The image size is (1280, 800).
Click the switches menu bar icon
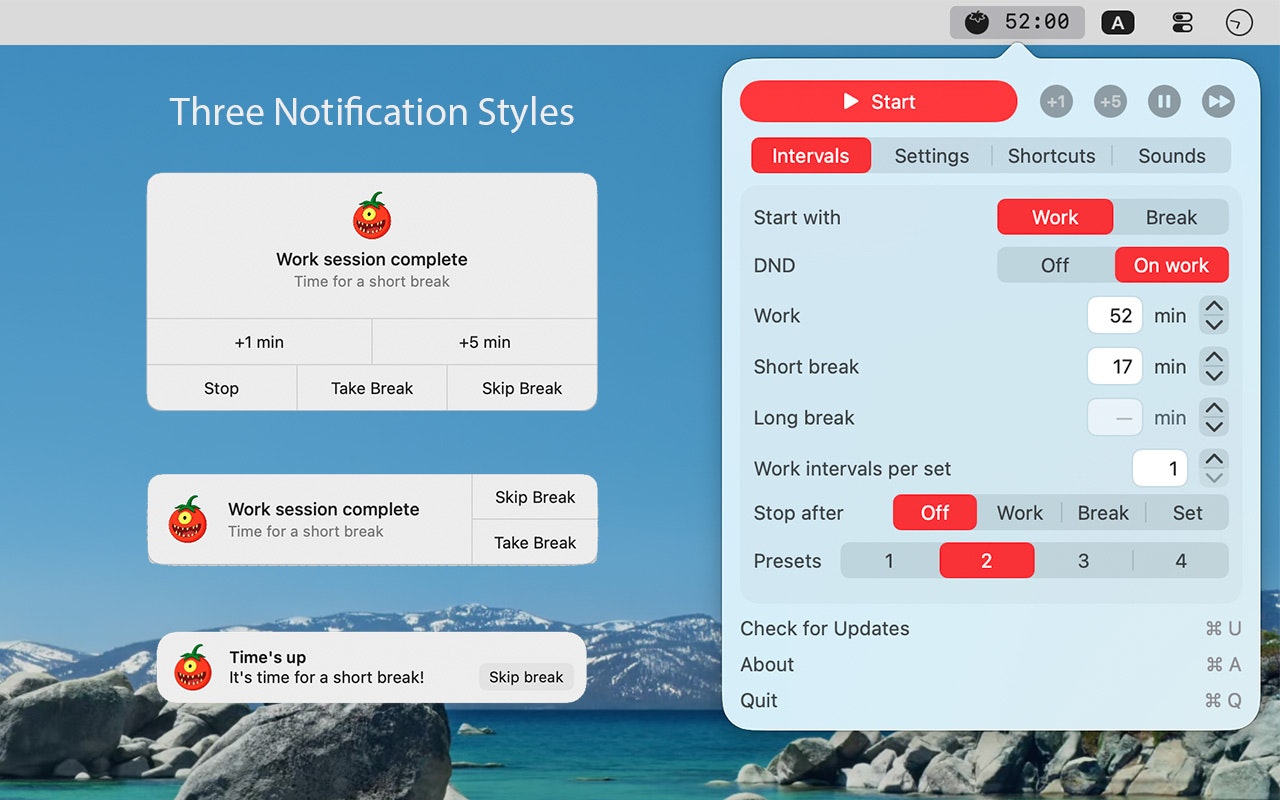[x=1181, y=21]
